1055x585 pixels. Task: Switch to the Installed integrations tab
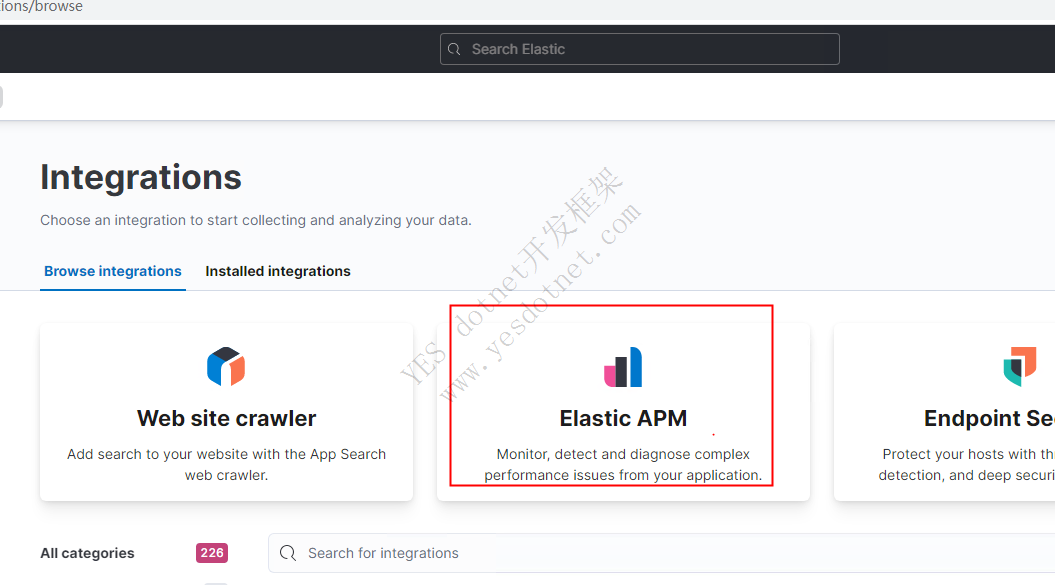tap(278, 271)
